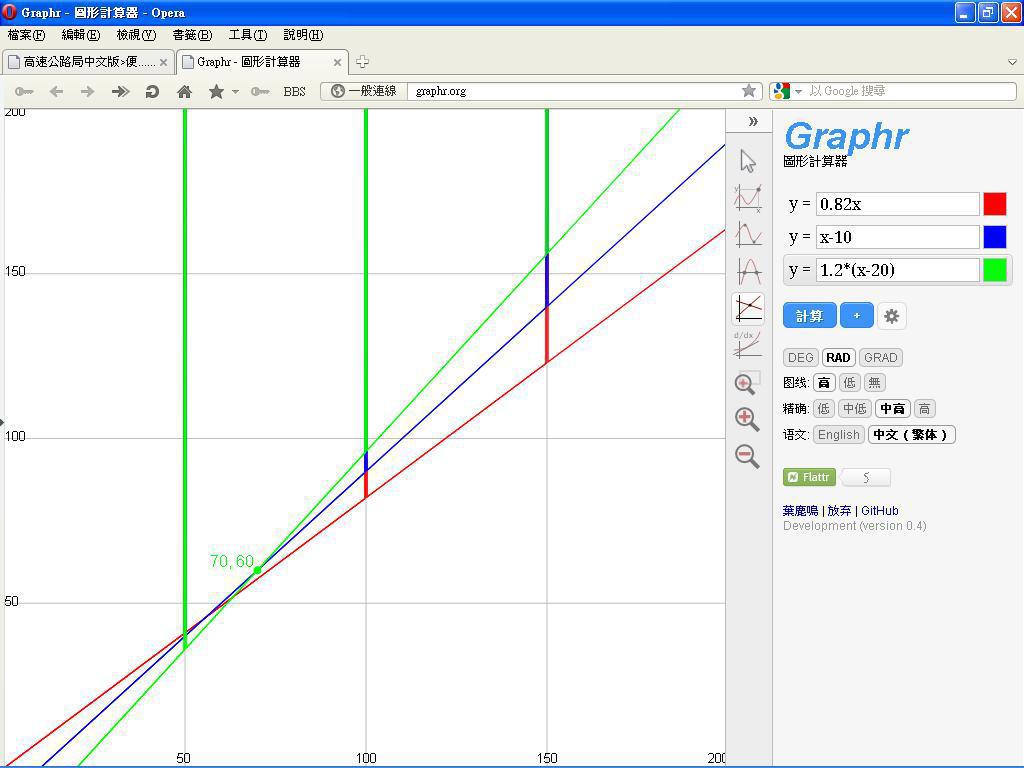Image resolution: width=1024 pixels, height=768 pixels.
Task: Switch angle mode to GRAD
Action: [880, 358]
